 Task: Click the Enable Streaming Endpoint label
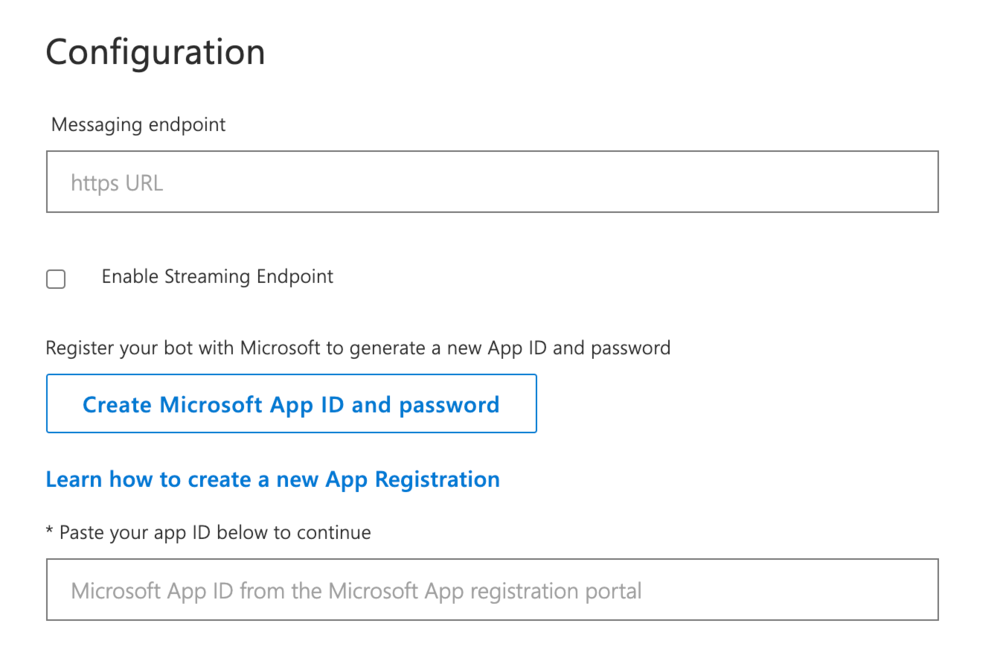(217, 277)
